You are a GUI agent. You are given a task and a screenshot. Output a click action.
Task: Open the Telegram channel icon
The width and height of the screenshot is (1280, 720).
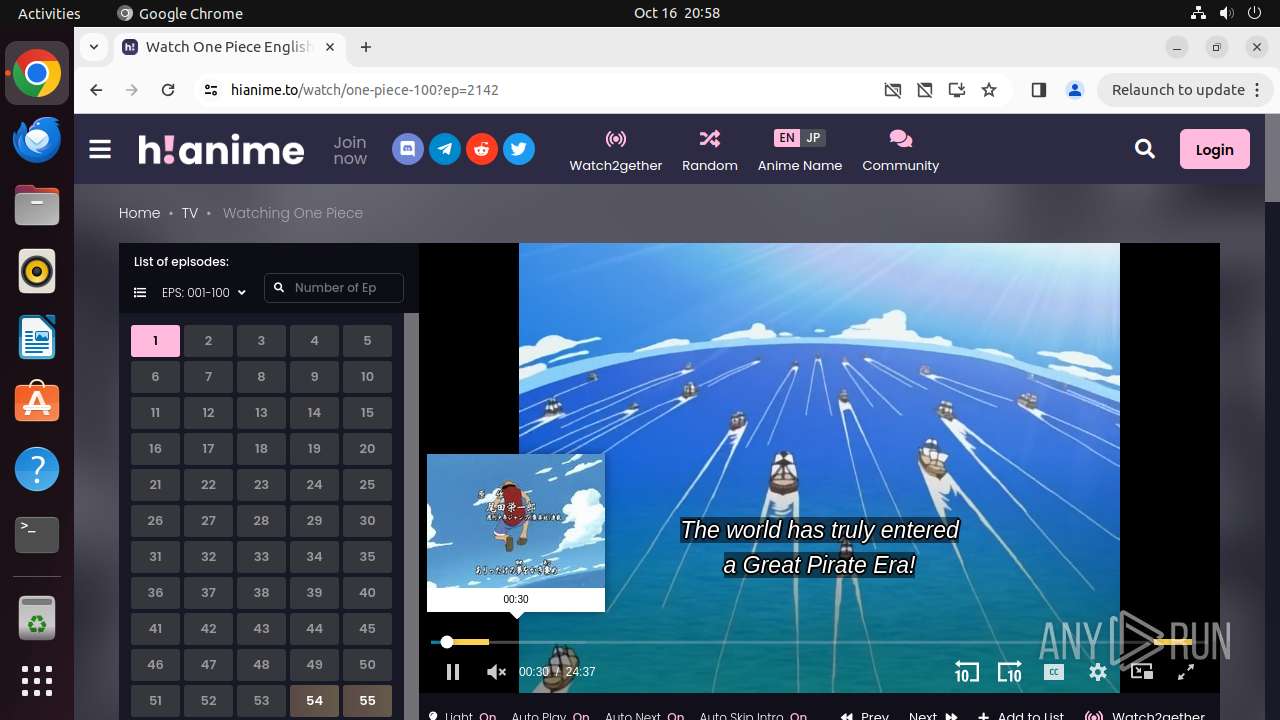(445, 150)
